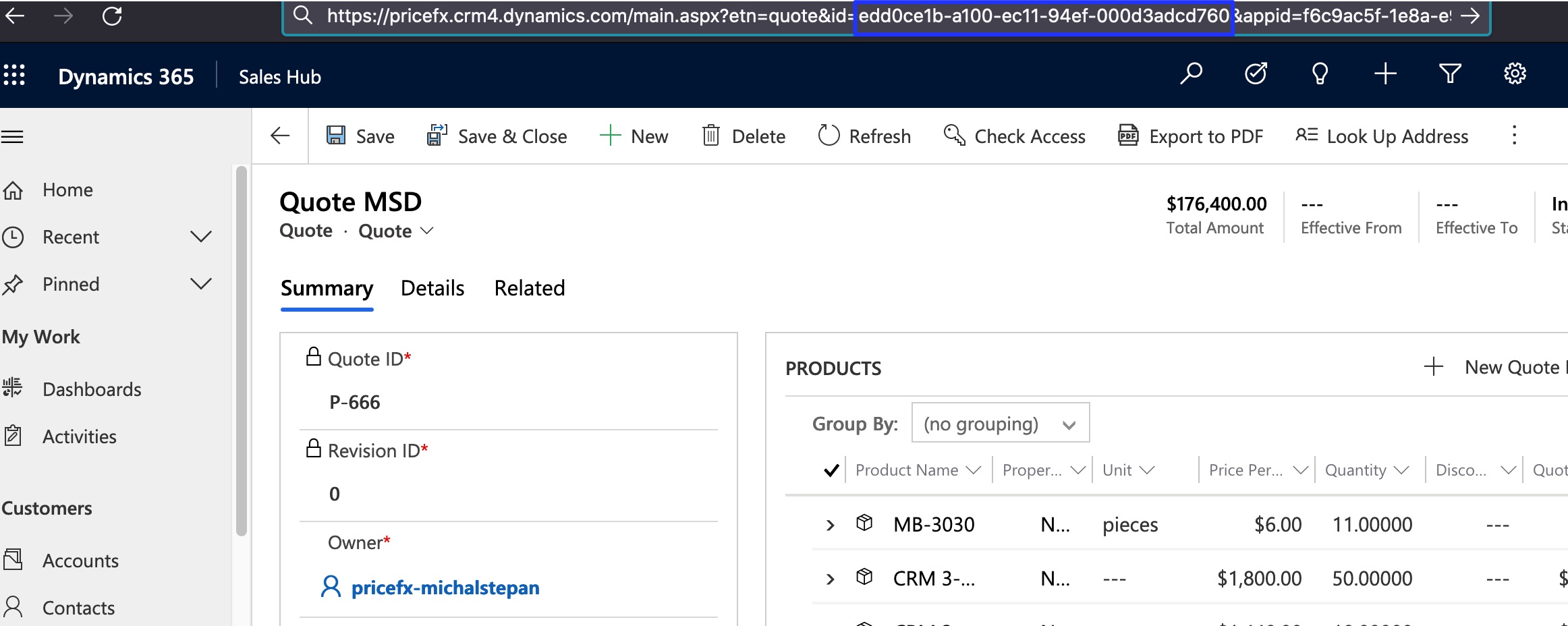
Task: Open the task flow checkmark icon
Action: (x=1256, y=74)
